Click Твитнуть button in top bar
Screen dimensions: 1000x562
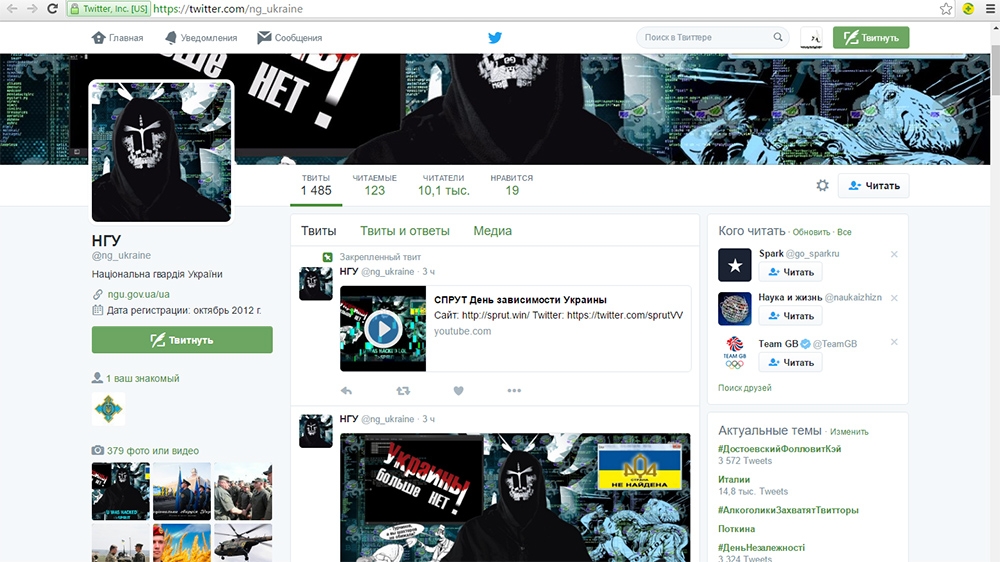tap(871, 38)
